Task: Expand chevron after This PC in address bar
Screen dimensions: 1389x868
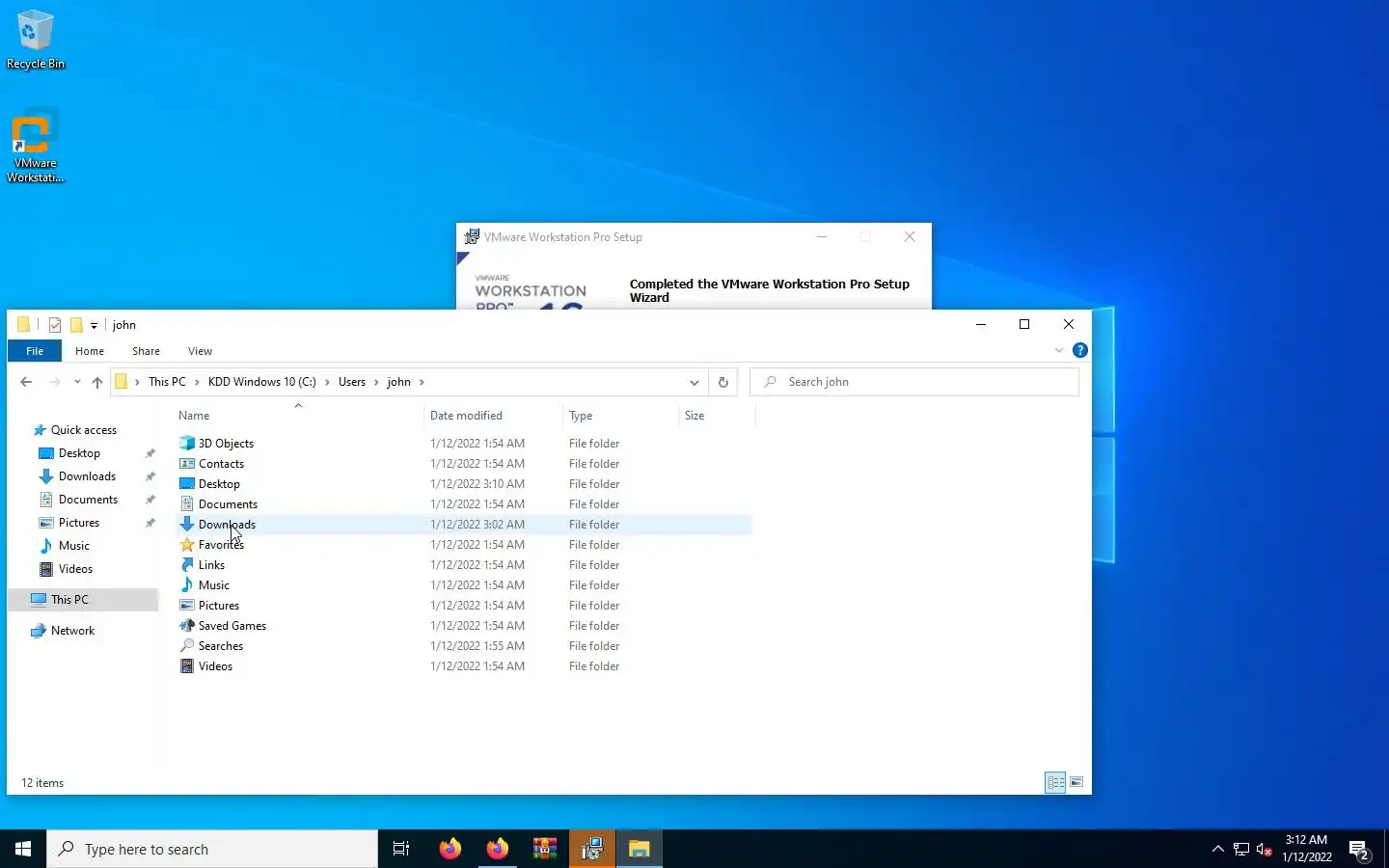Action: coord(198,382)
